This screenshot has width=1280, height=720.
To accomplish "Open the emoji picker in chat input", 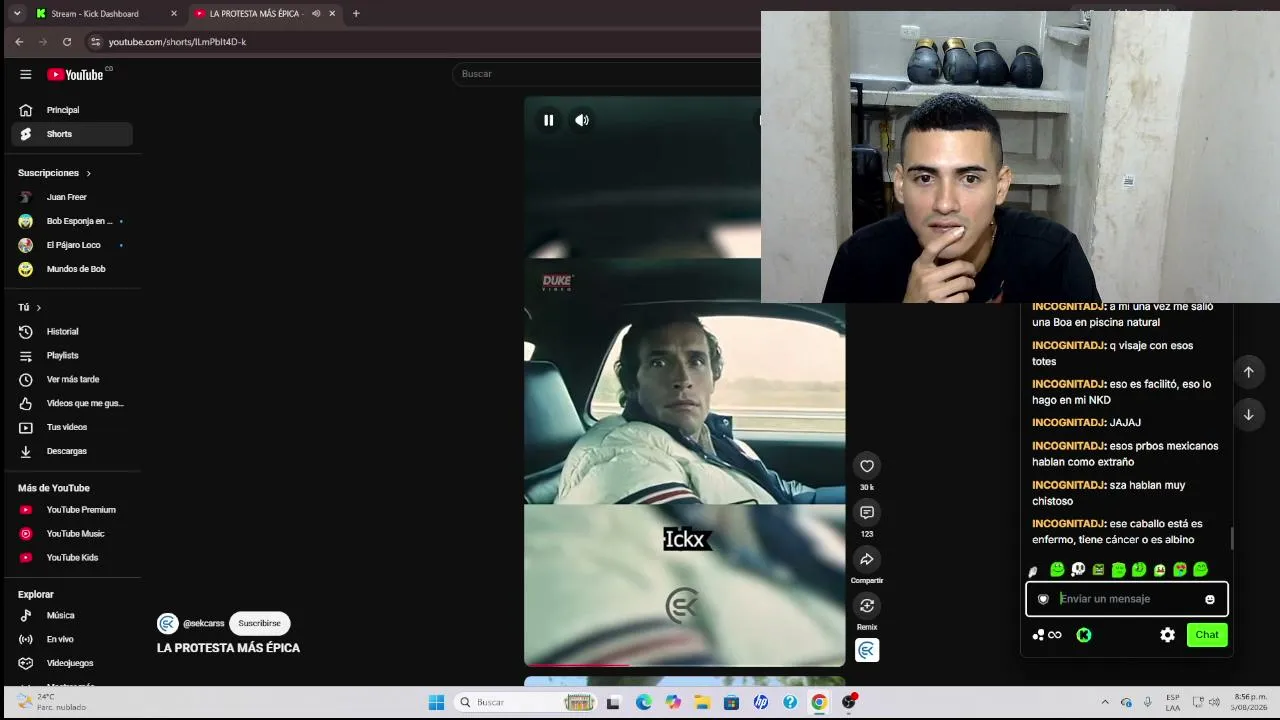I will (x=1210, y=599).
